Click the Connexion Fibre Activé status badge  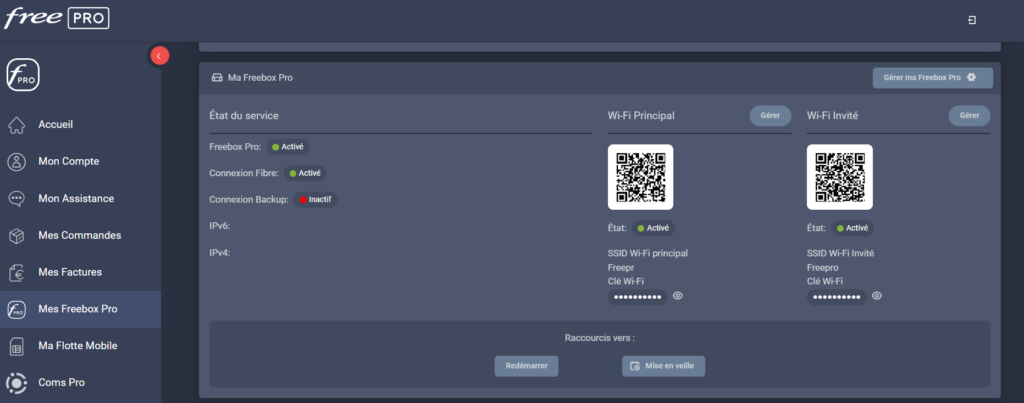click(x=305, y=173)
